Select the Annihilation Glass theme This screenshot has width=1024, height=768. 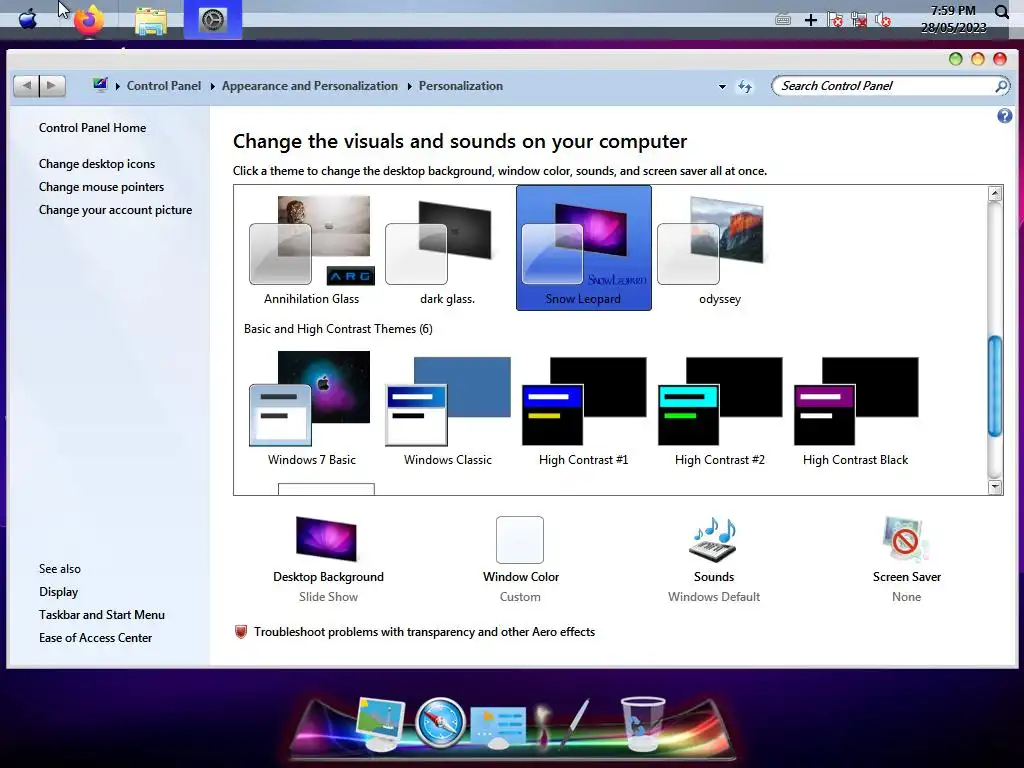pos(312,249)
